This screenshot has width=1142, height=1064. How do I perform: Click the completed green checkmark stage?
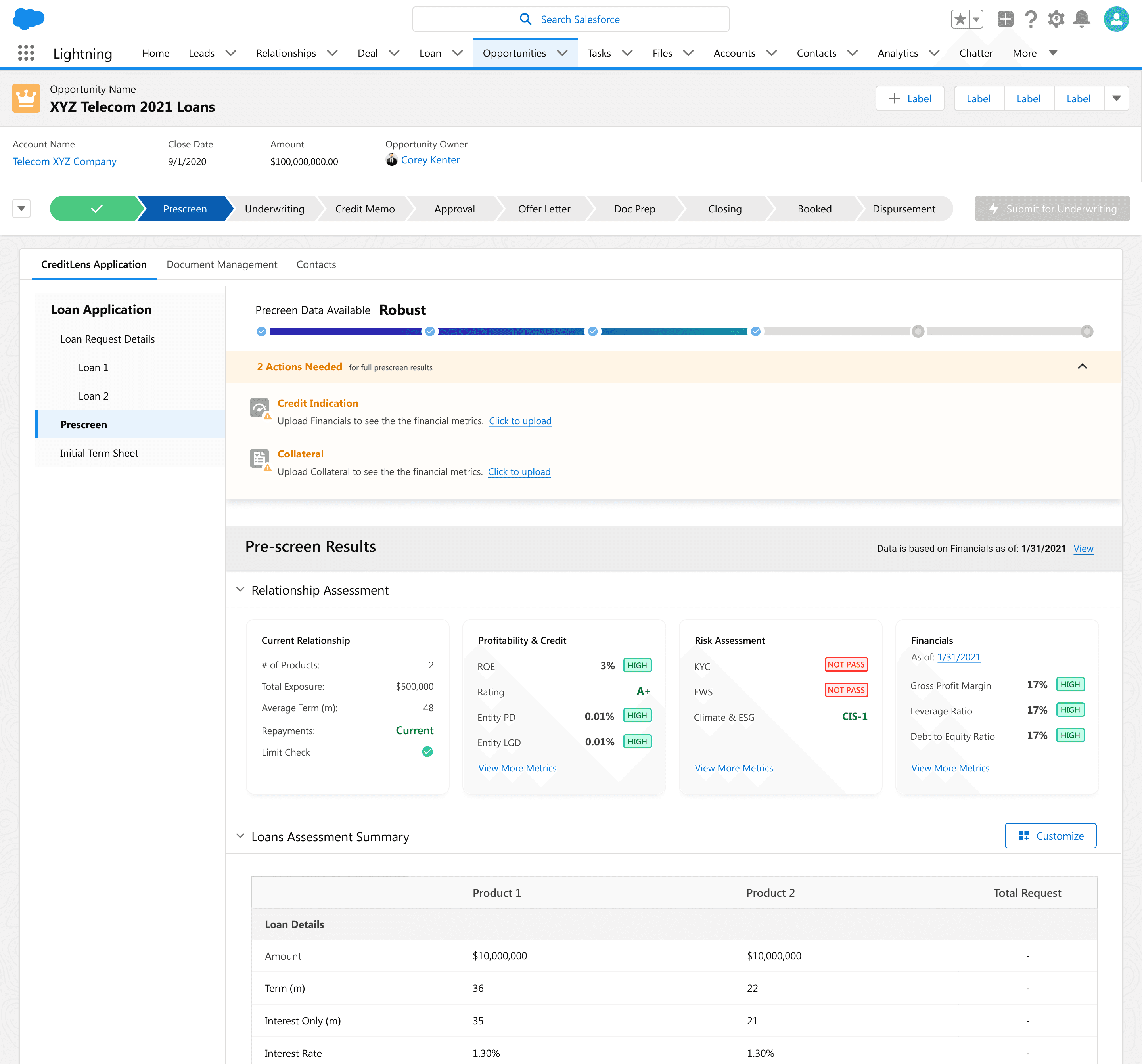point(96,209)
